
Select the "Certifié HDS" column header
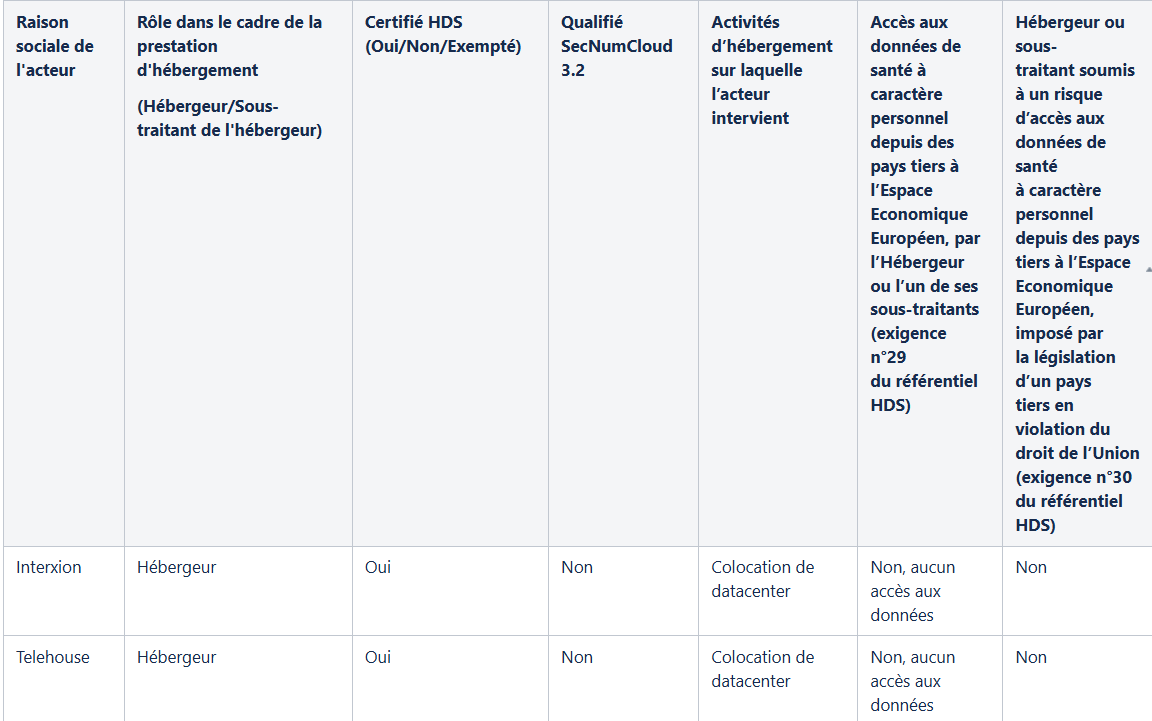click(x=443, y=35)
